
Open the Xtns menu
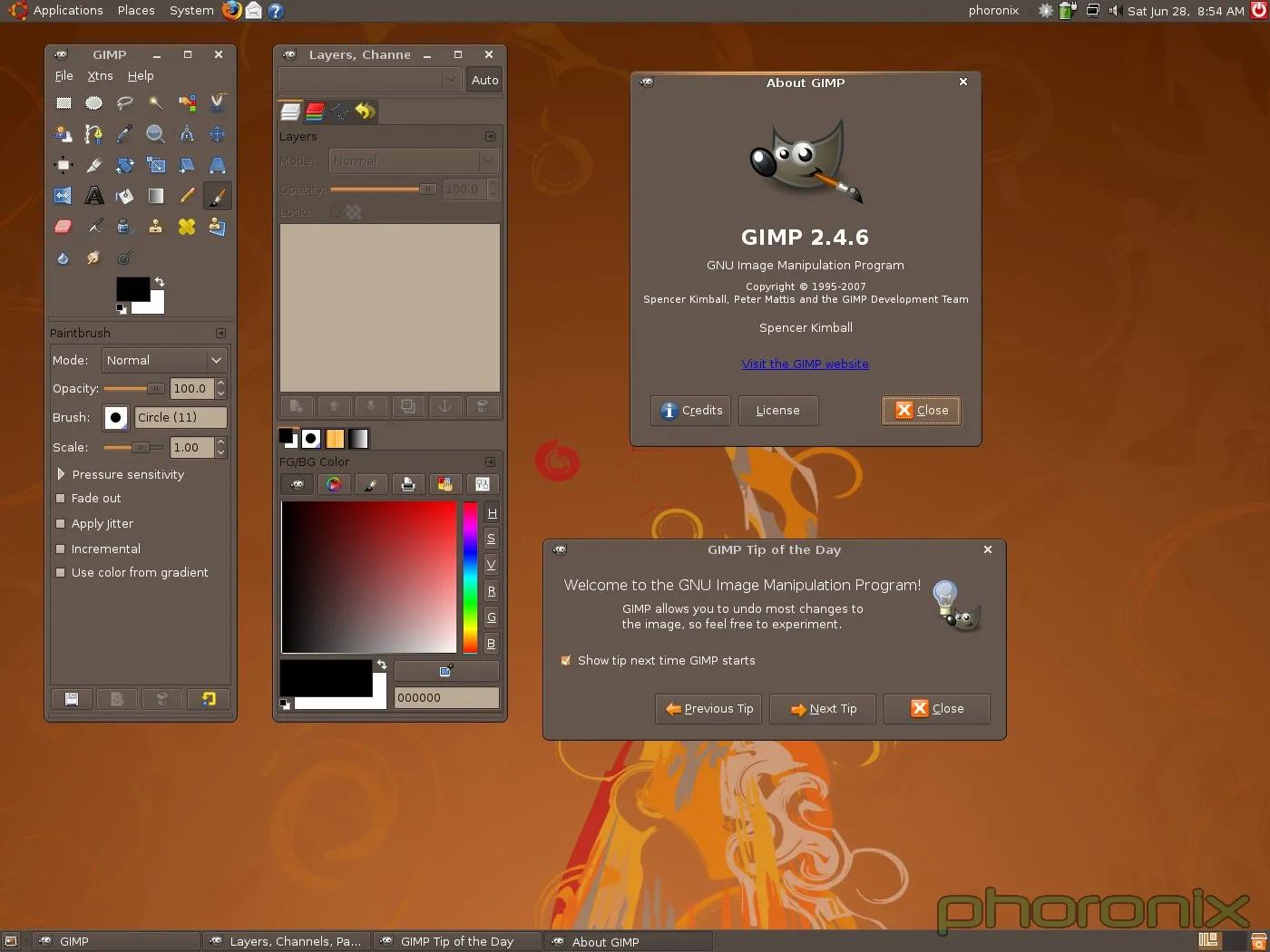tap(100, 76)
